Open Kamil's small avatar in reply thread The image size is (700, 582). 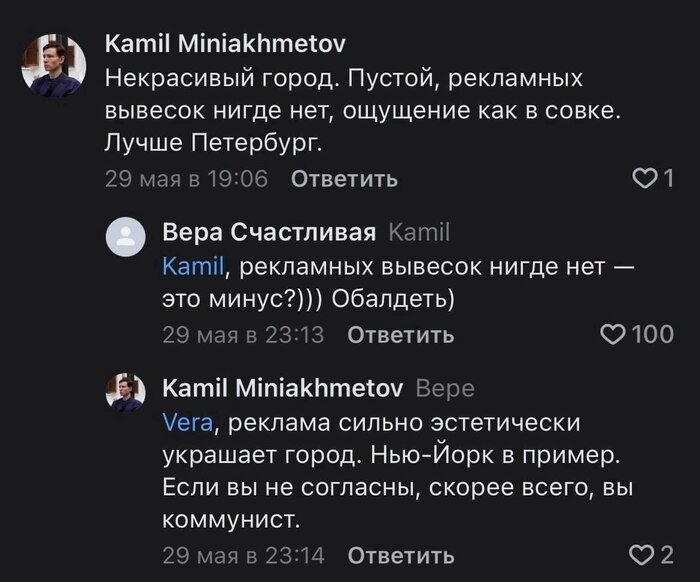tap(125, 392)
